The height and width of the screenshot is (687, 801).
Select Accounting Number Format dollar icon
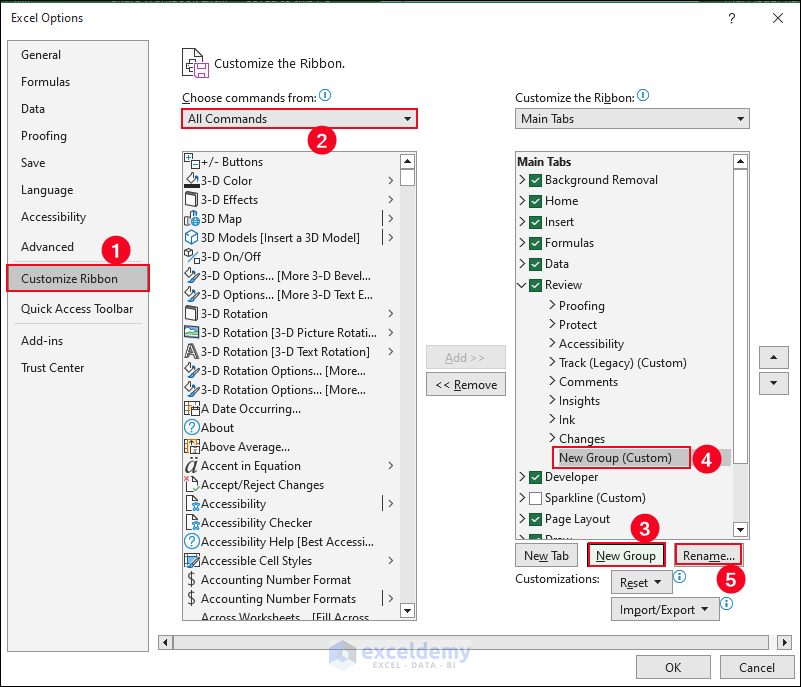click(x=192, y=579)
